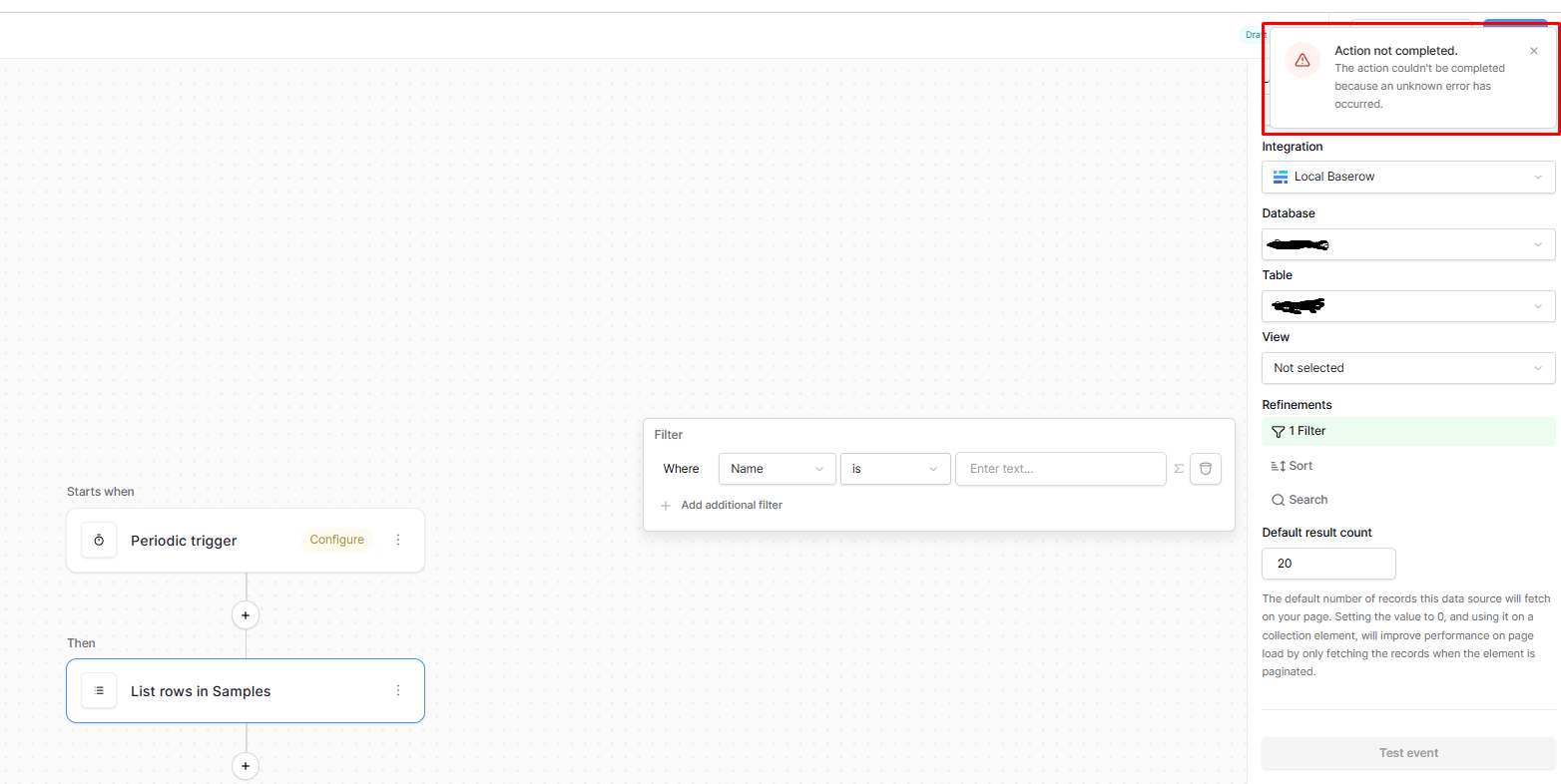Click the filter value Enter text field
The image size is (1561, 784).
point(1060,469)
